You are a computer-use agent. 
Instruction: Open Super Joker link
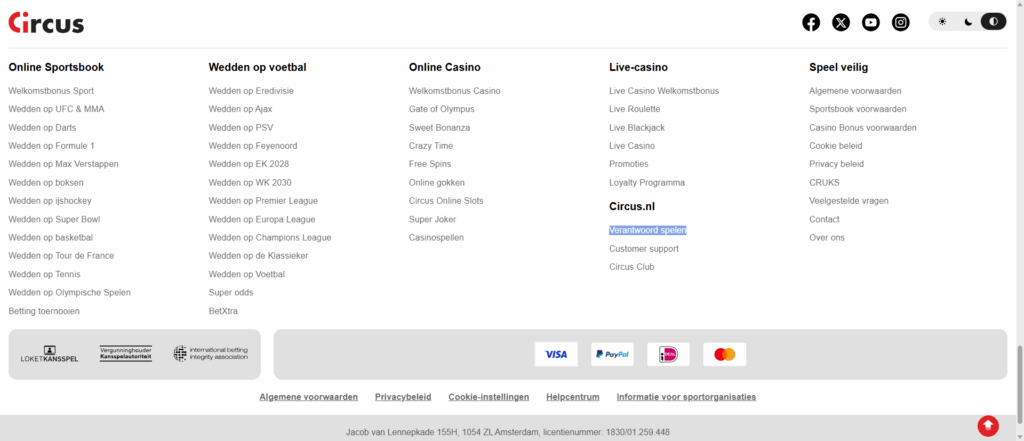pyautogui.click(x=432, y=220)
